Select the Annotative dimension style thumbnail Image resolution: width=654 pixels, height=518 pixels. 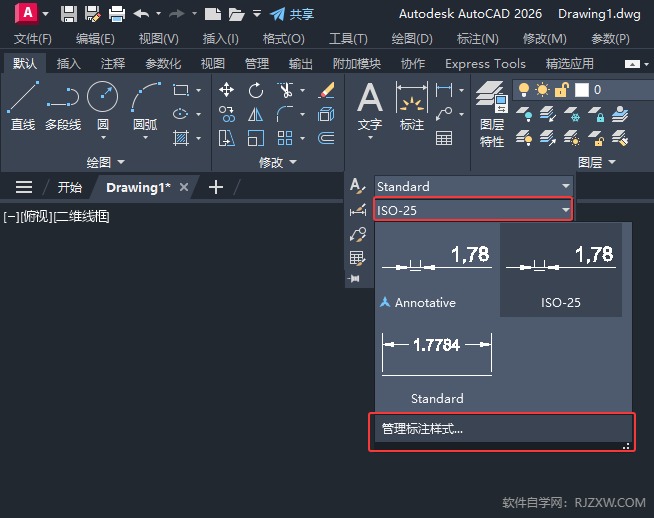pyautogui.click(x=437, y=270)
